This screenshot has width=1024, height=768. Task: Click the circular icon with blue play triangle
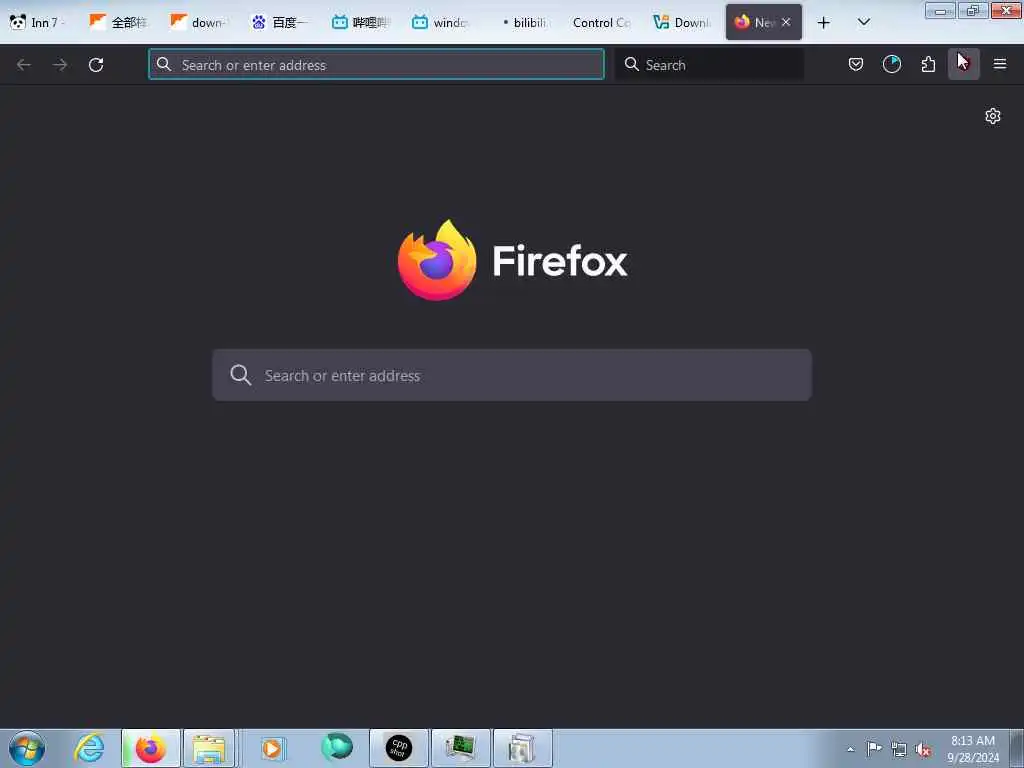coord(891,64)
